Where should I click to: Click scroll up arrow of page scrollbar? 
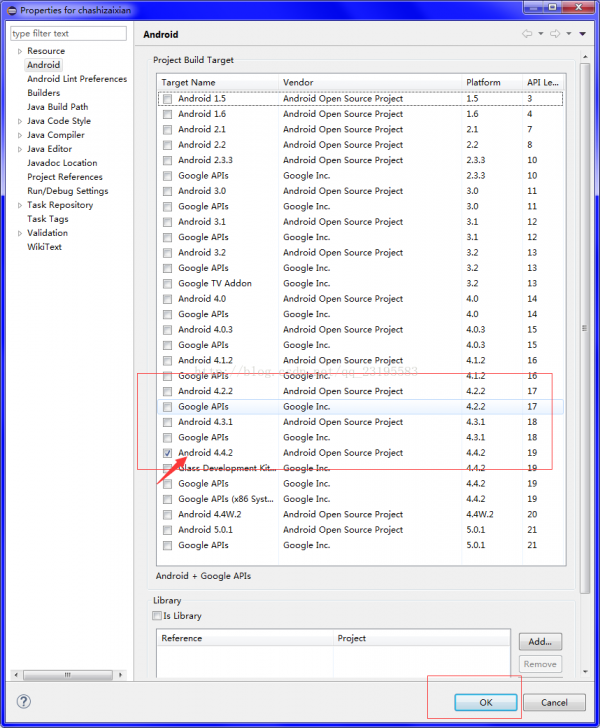click(585, 57)
